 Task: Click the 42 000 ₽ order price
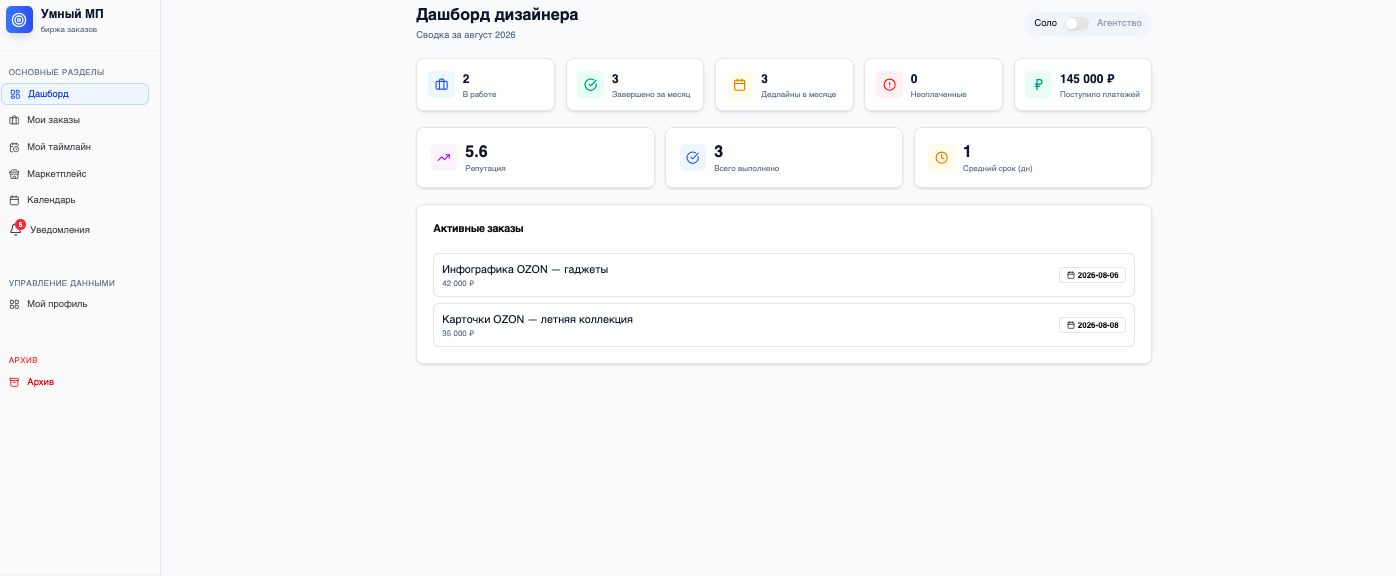458,284
